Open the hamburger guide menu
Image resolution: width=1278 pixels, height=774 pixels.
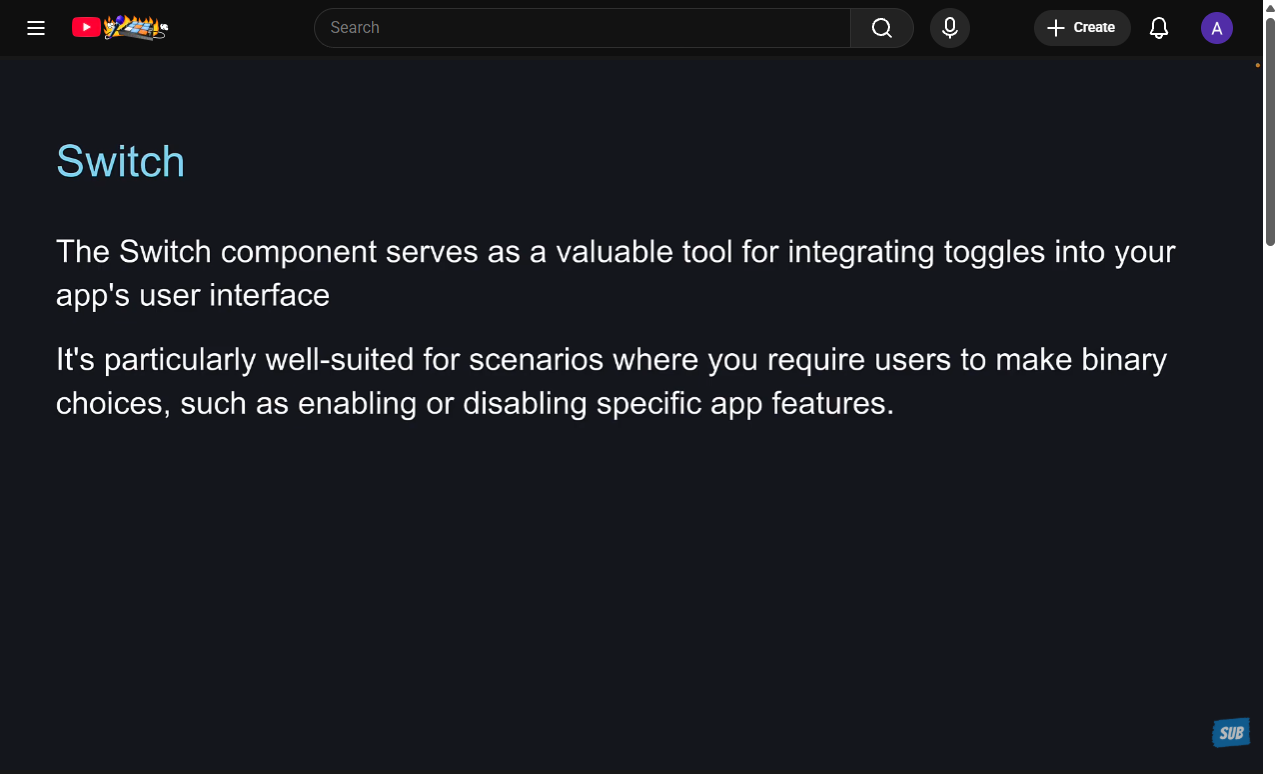click(36, 28)
